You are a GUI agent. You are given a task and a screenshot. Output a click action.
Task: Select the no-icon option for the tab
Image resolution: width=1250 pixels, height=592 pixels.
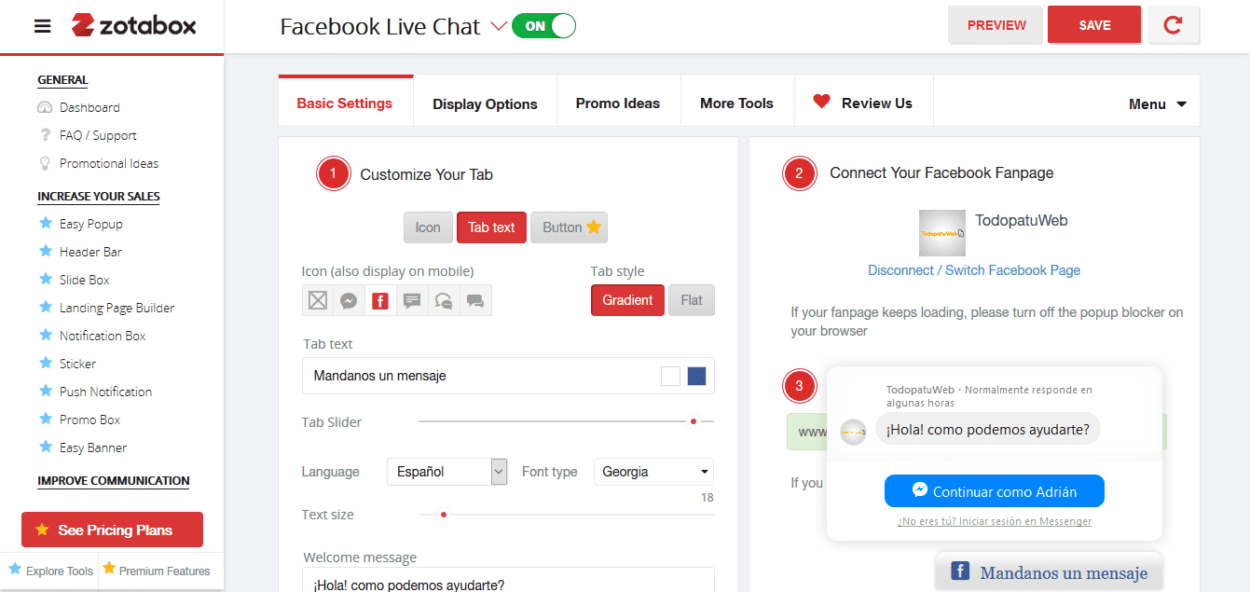[318, 300]
